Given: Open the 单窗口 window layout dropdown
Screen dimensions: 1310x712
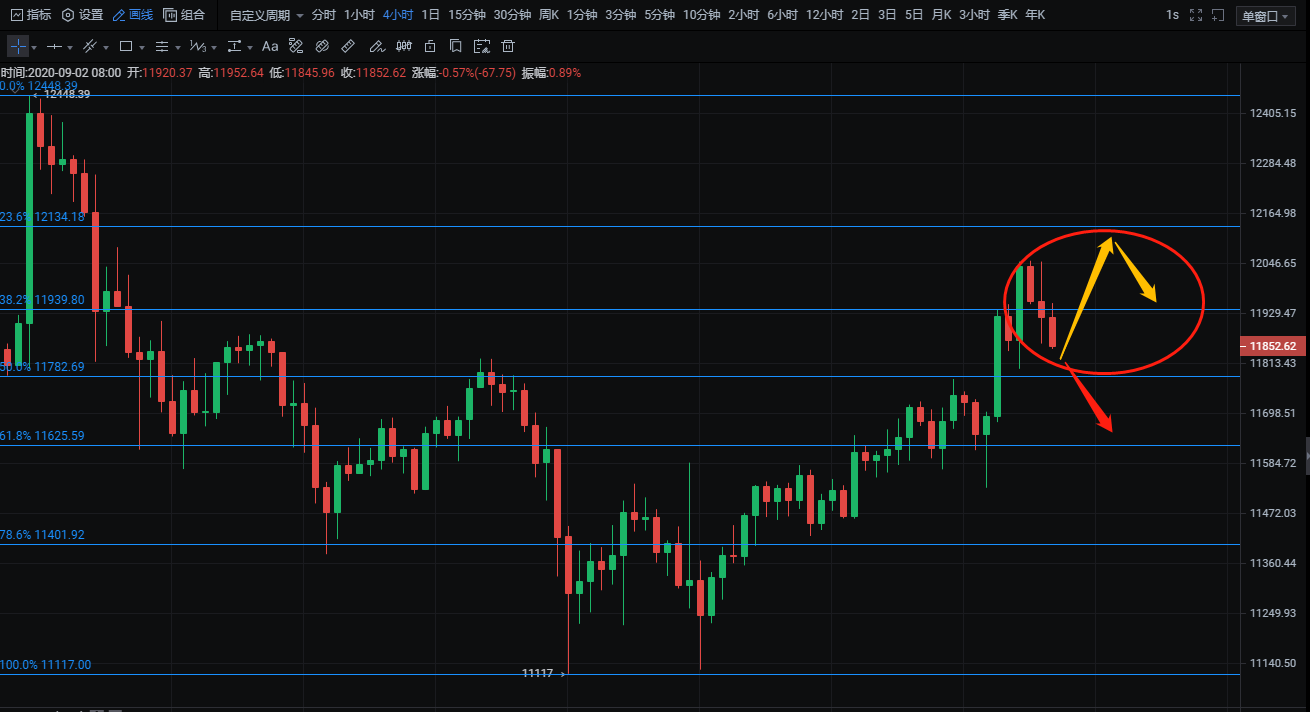Looking at the screenshot, I should point(1264,16).
